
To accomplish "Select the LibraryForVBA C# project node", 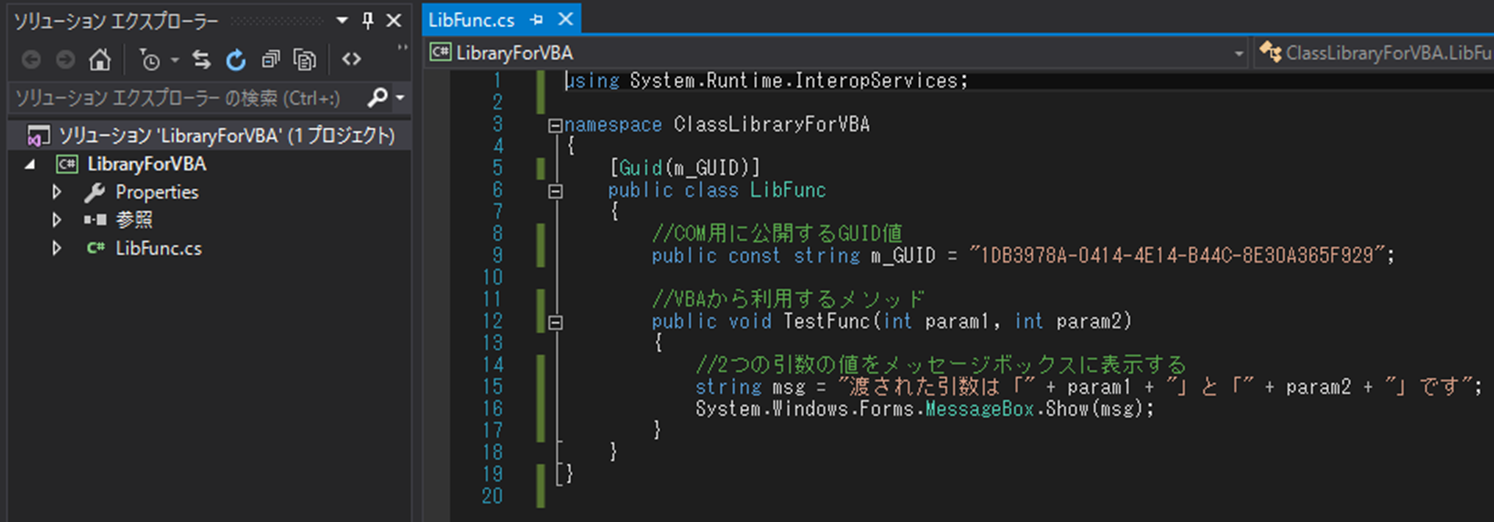I will (x=146, y=164).
